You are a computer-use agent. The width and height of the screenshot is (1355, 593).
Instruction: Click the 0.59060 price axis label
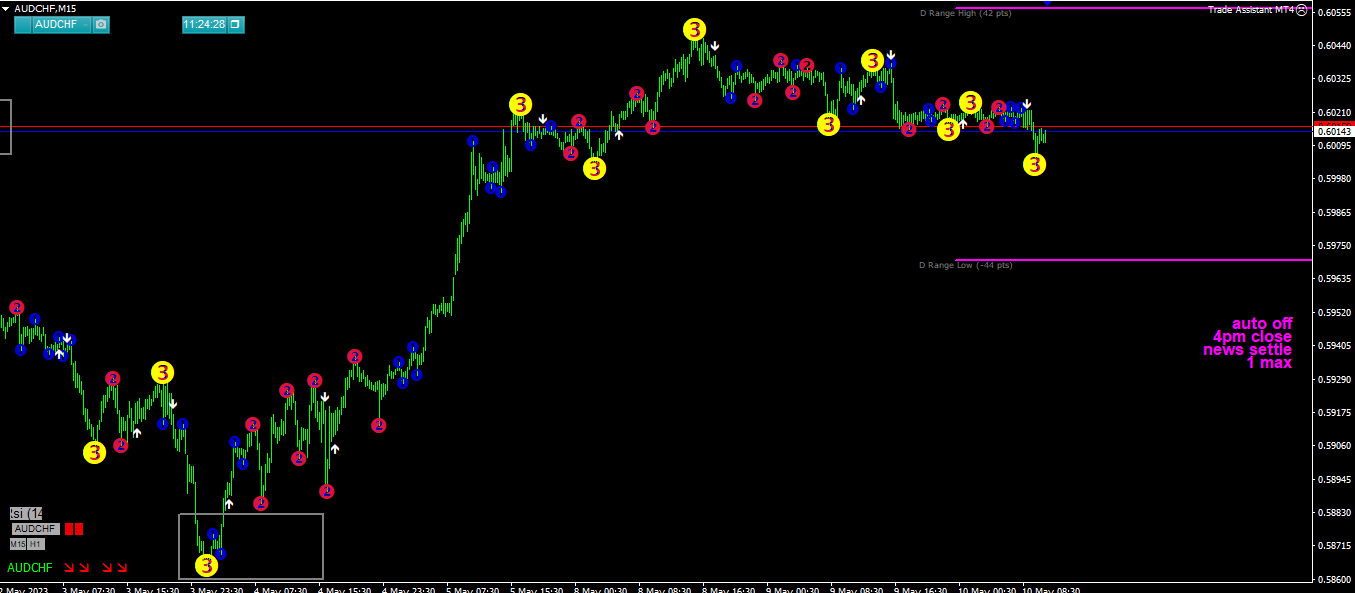(x=1334, y=446)
